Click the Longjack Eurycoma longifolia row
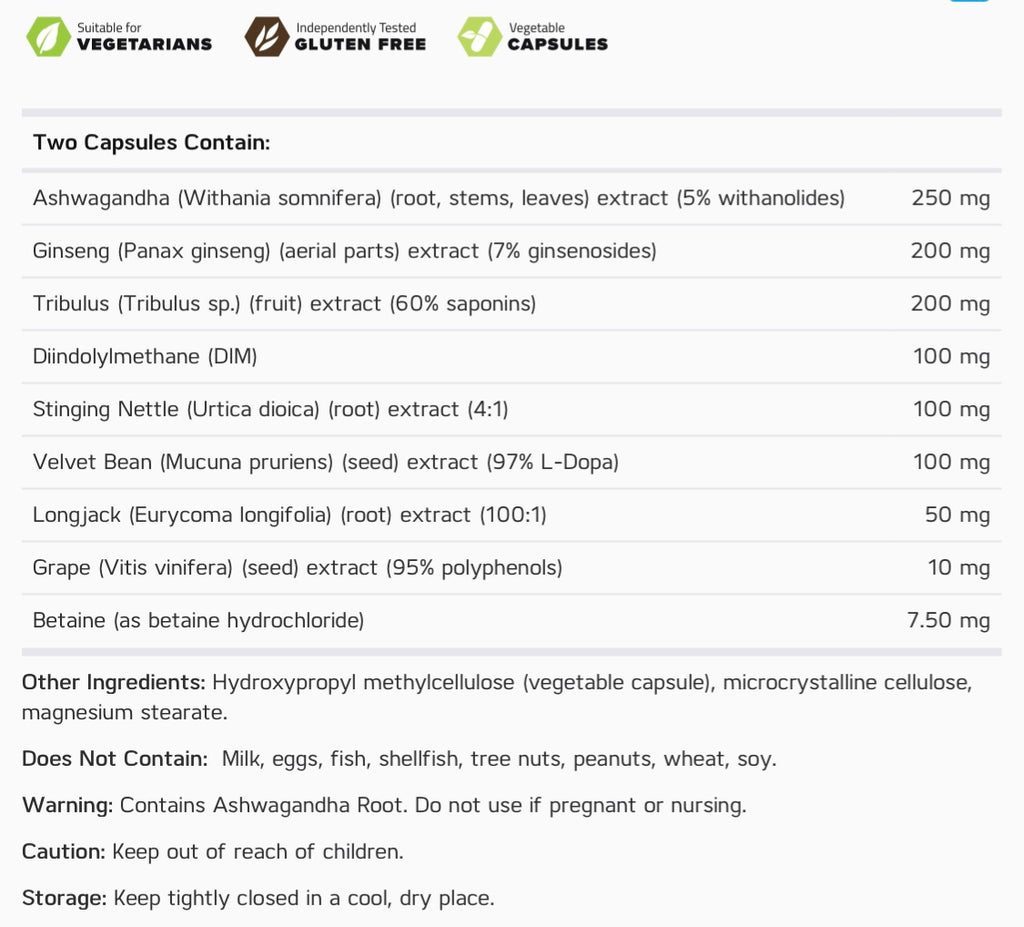 tap(511, 515)
